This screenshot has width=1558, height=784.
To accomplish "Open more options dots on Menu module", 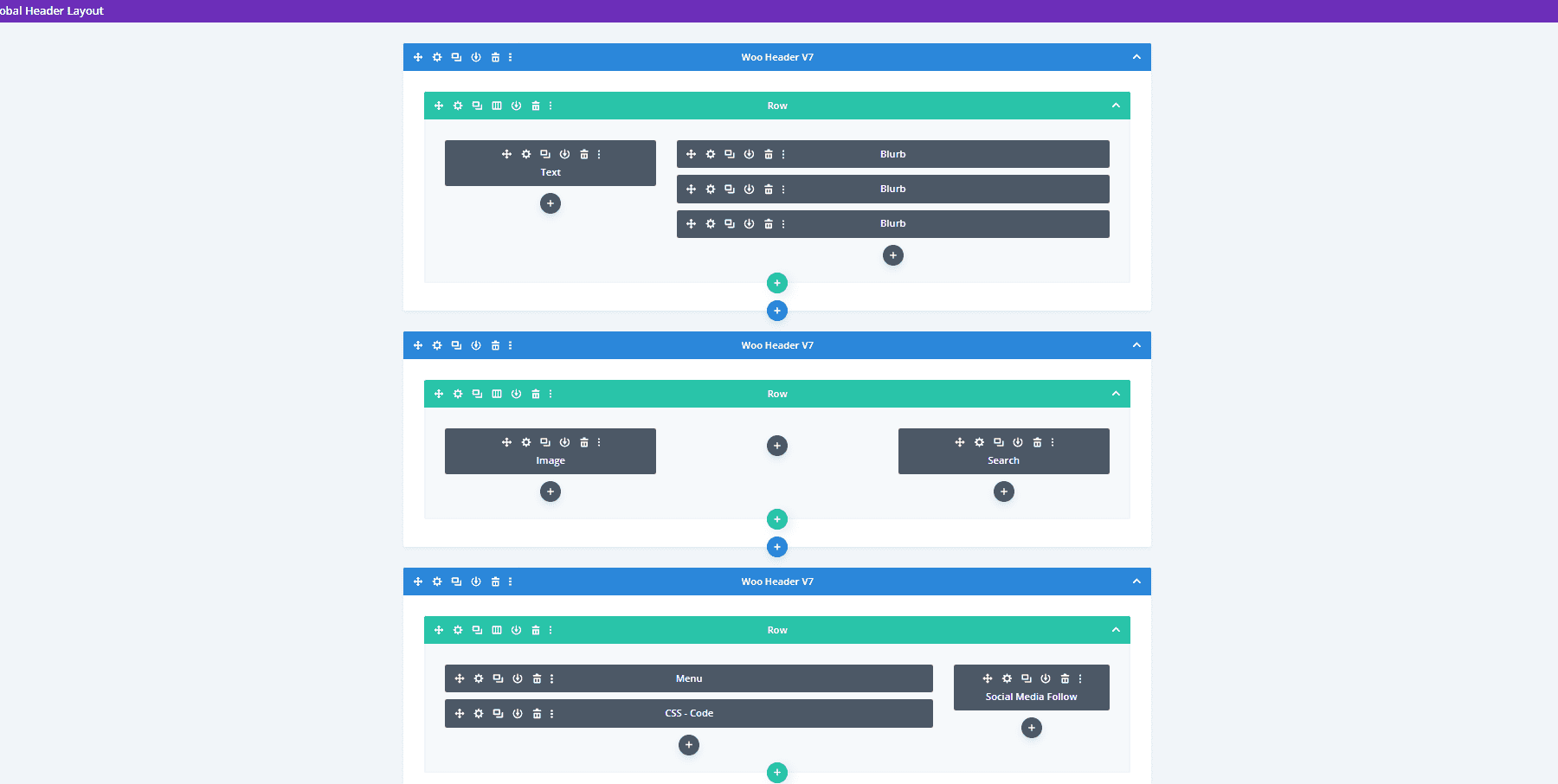I will [x=551, y=678].
